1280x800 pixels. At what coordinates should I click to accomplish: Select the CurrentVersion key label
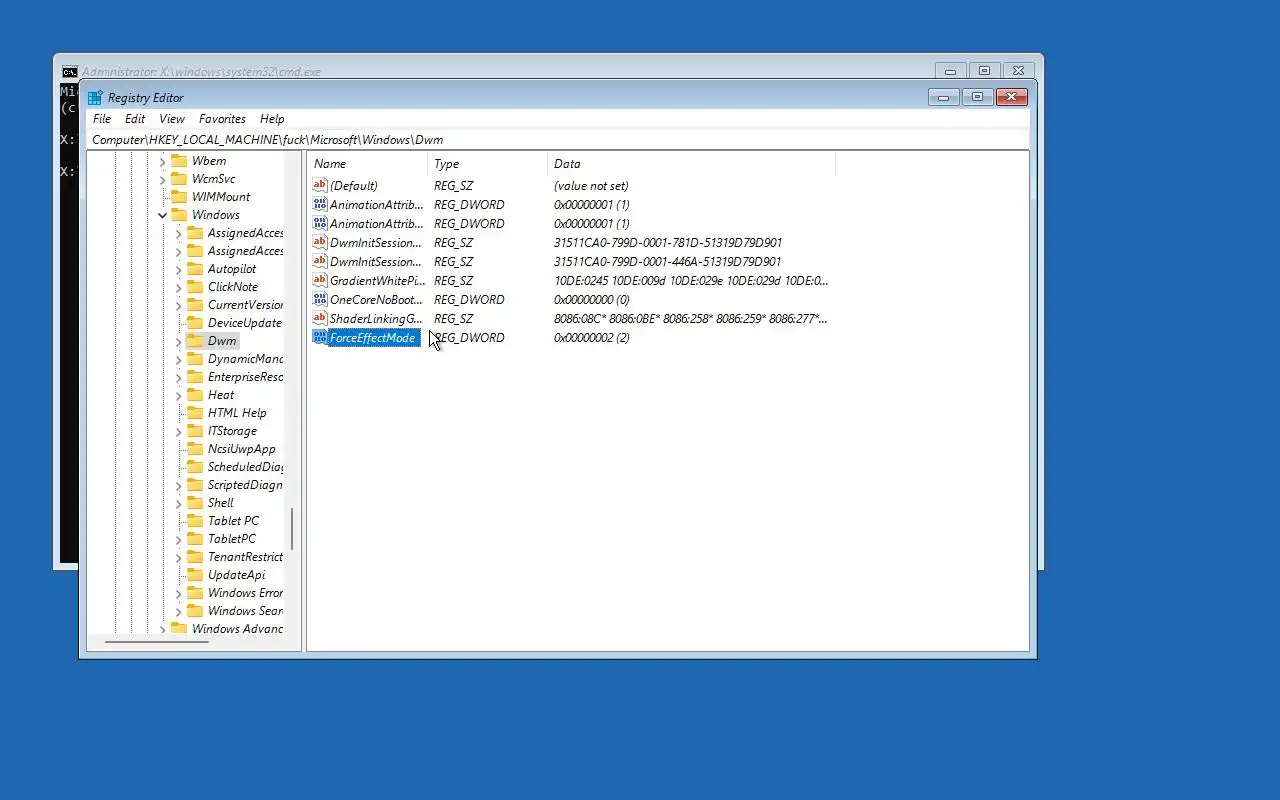(245, 305)
